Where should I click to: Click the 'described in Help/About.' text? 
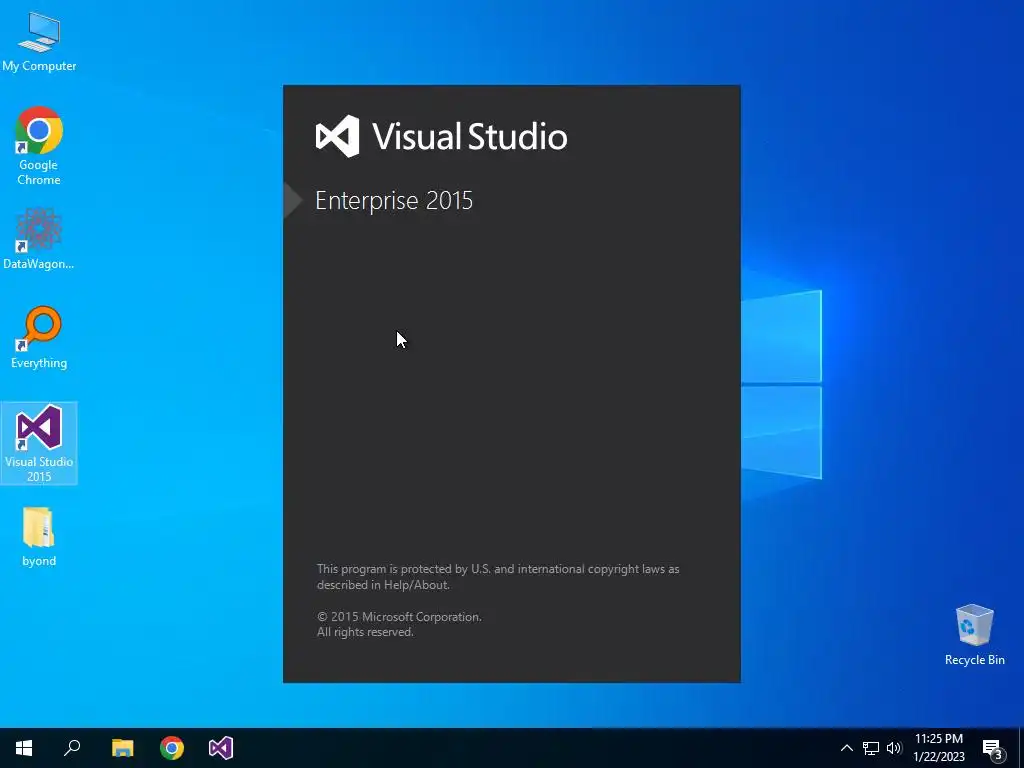point(383,585)
